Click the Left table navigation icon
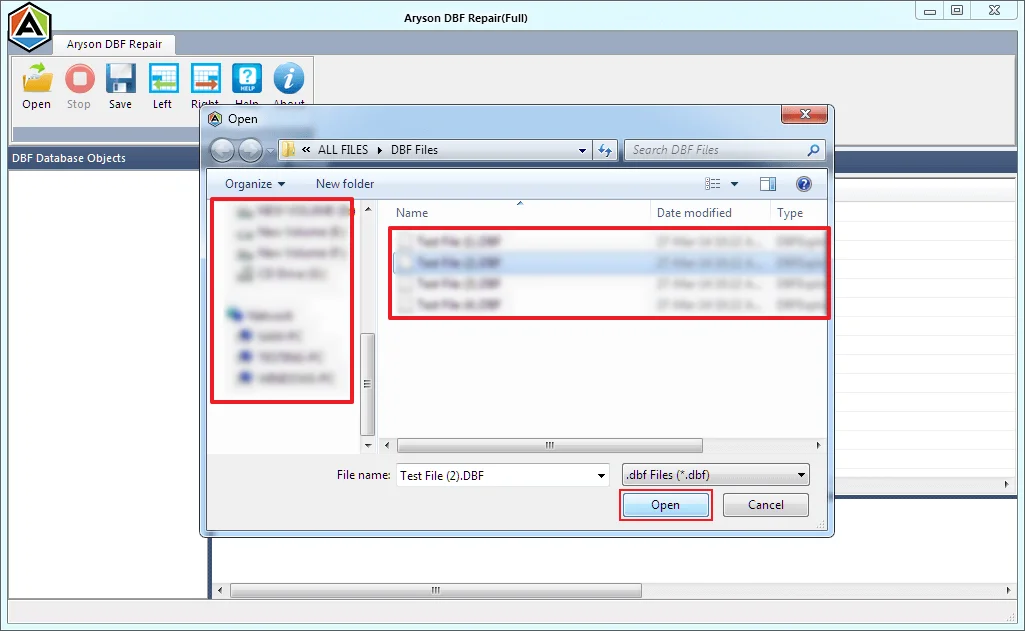Viewport: 1025px width, 631px height. point(163,78)
